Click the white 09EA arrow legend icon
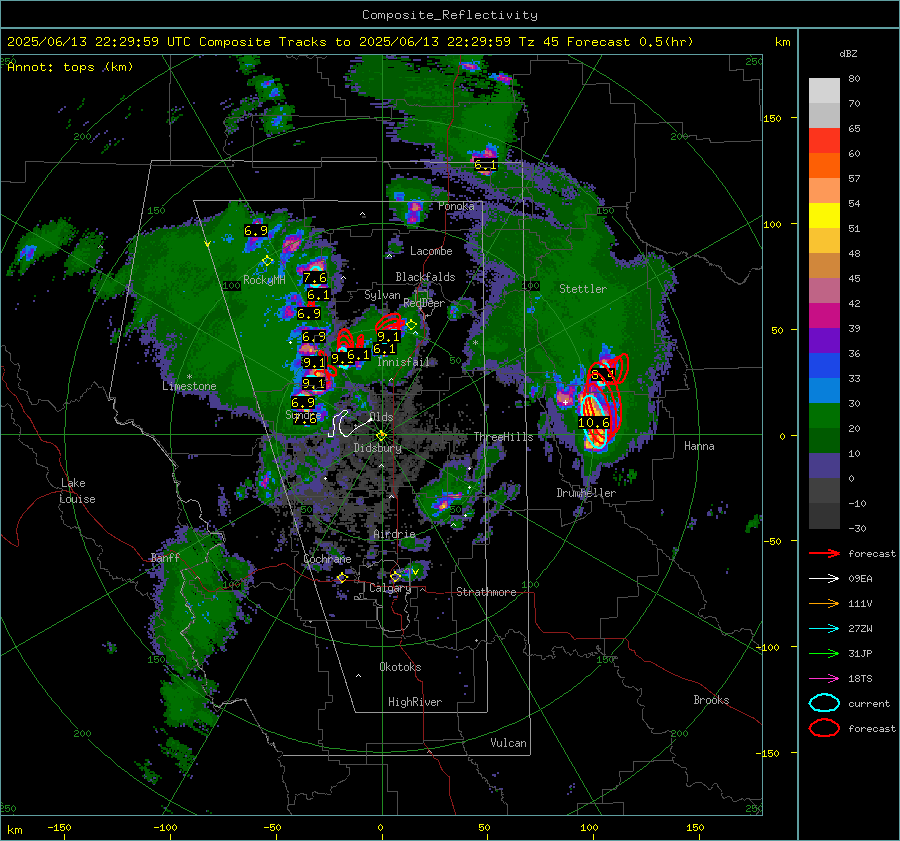The image size is (900, 841). (x=824, y=579)
